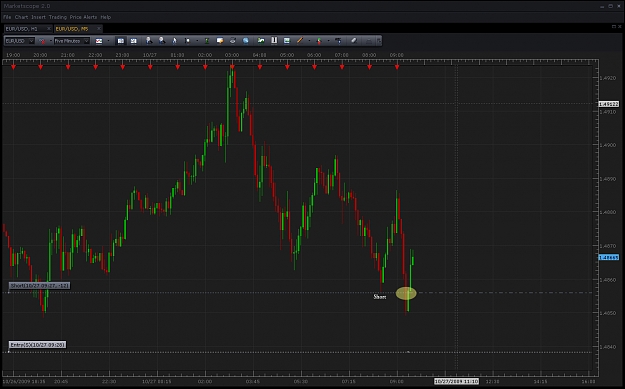
Task: Click the 22:30 bottom time axis label
Action: pyautogui.click(x=109, y=381)
